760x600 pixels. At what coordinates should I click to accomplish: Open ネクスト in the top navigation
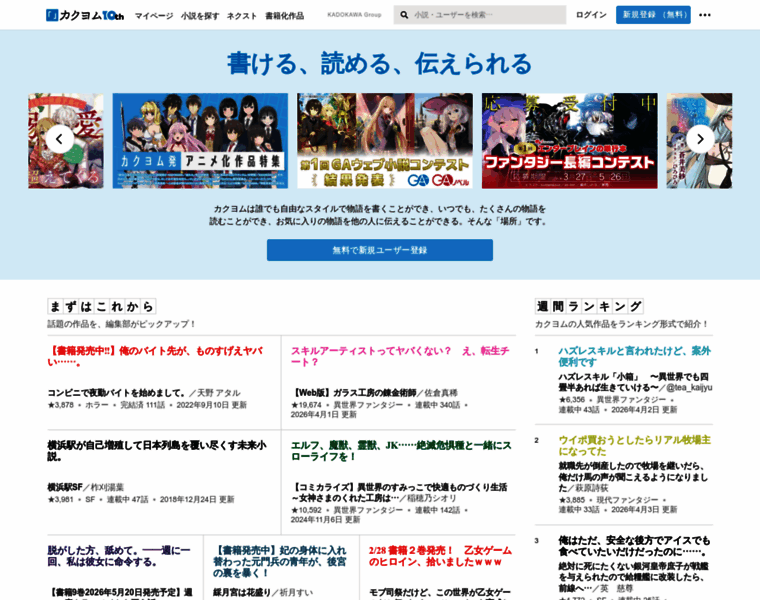coord(242,16)
